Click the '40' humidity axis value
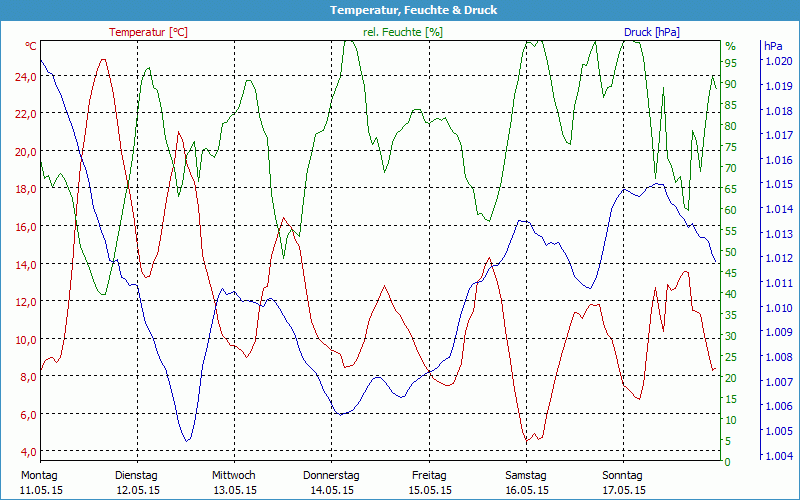 [731, 294]
